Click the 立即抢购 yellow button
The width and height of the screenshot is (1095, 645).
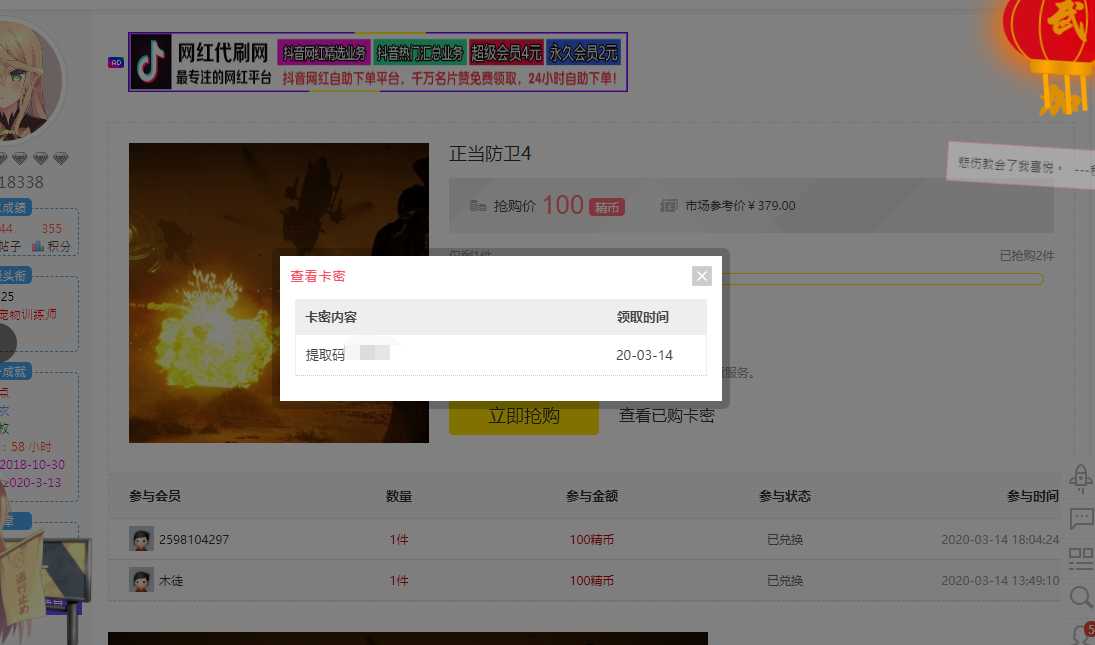[x=524, y=416]
